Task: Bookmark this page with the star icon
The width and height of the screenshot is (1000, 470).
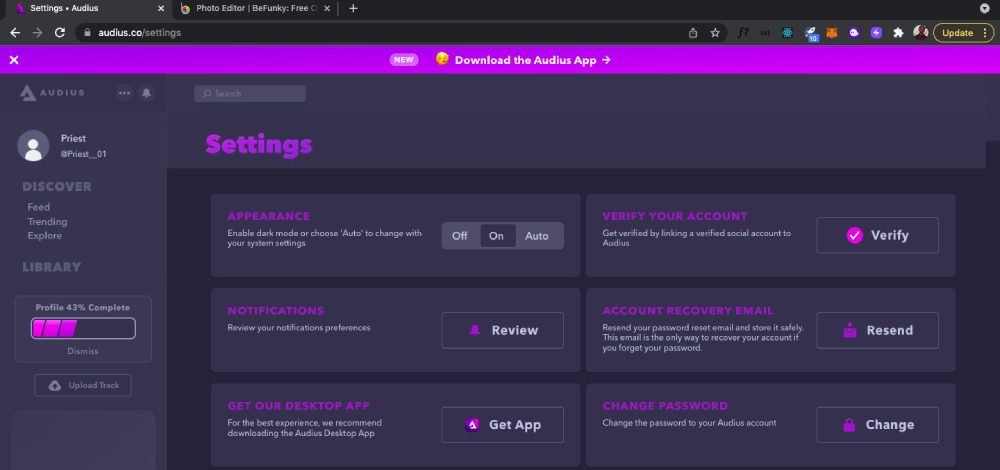Action: pos(715,32)
